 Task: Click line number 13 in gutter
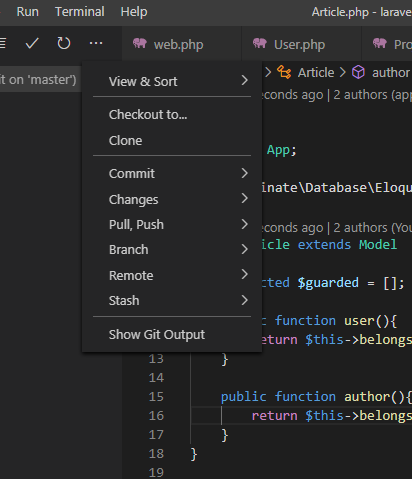(x=156, y=359)
